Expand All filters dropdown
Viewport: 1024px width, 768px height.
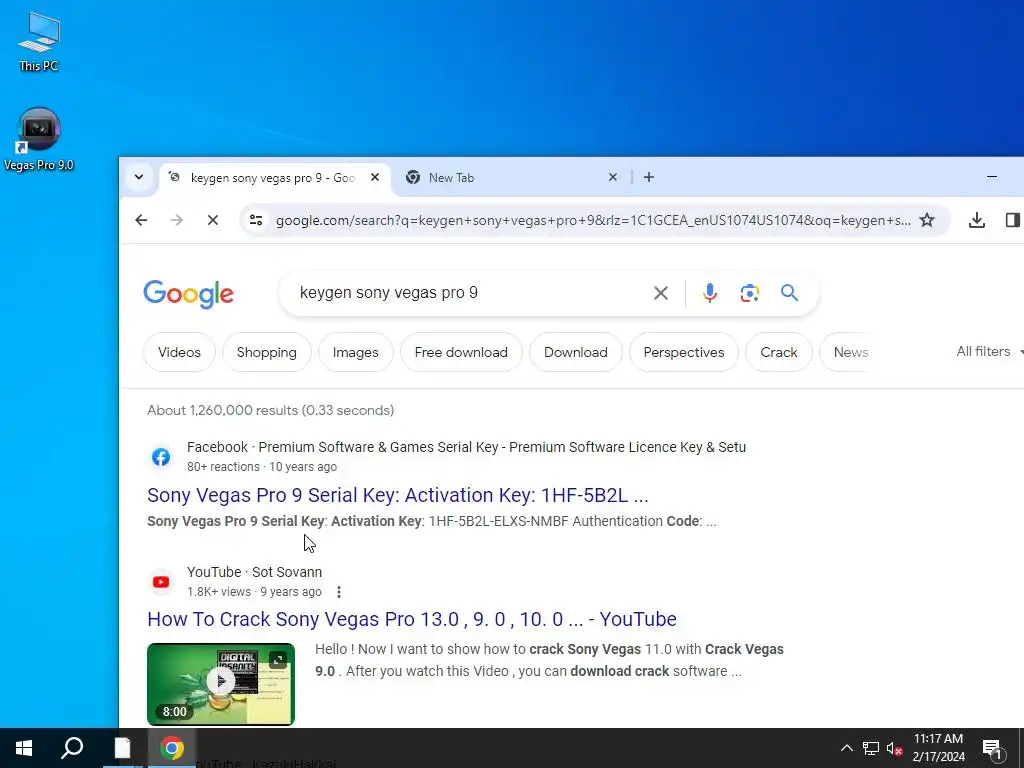click(989, 351)
